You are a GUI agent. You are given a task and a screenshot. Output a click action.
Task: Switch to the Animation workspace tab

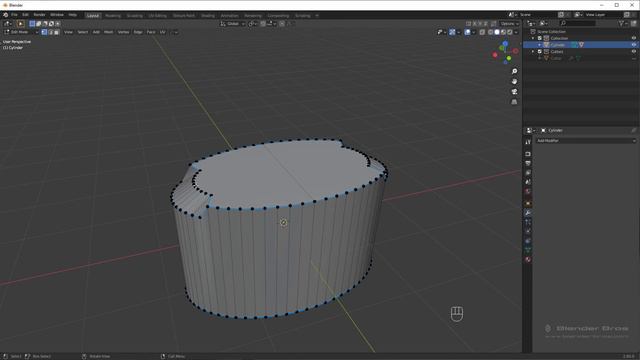click(229, 16)
